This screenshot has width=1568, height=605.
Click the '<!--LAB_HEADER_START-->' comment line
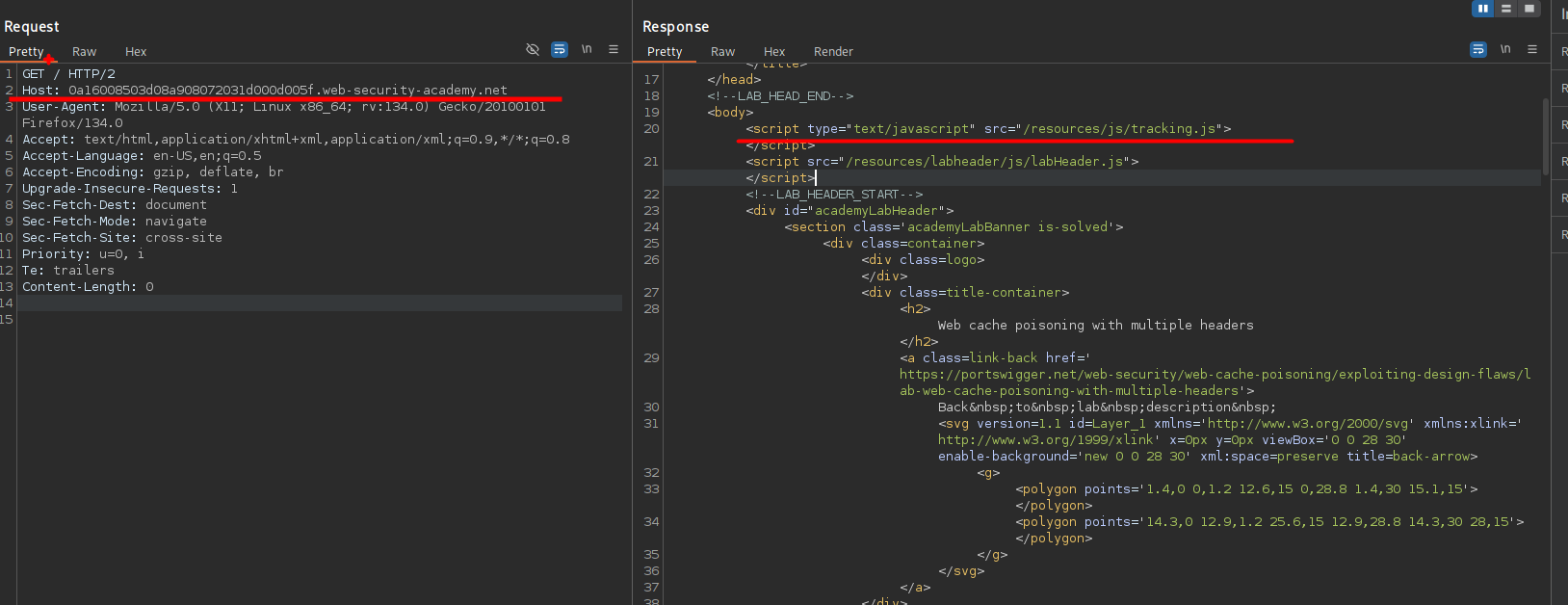tap(834, 195)
